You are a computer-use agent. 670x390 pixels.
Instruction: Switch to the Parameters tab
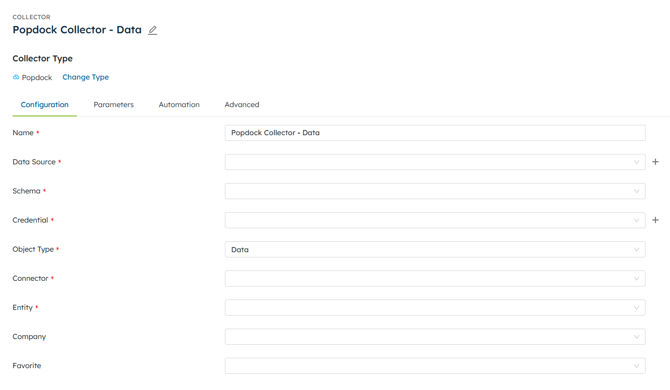tap(114, 105)
